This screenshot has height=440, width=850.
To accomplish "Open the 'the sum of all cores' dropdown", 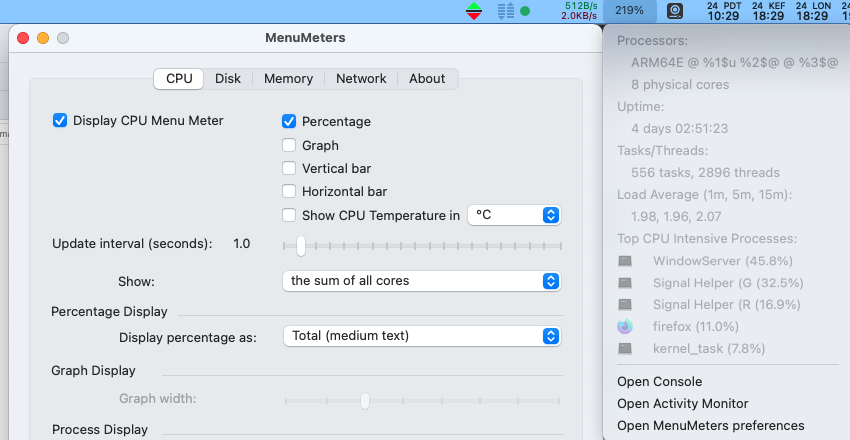I will pos(422,281).
